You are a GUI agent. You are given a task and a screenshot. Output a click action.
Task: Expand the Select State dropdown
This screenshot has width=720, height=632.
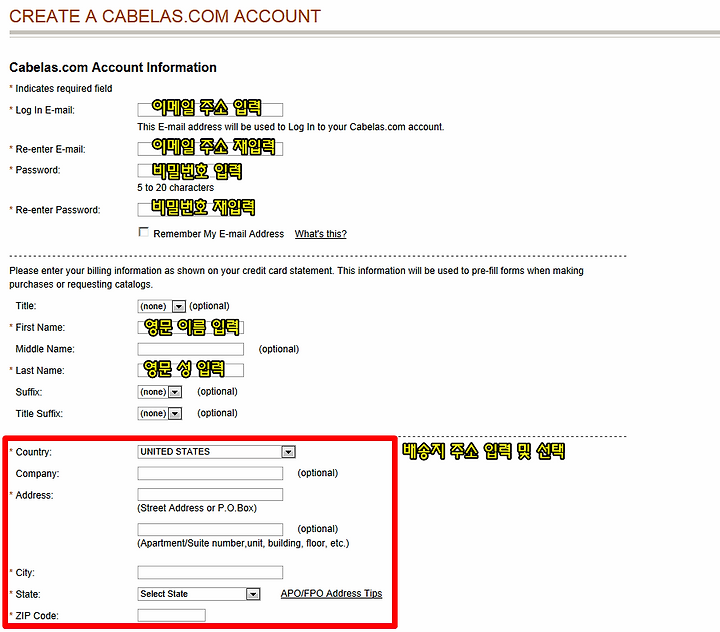point(199,594)
